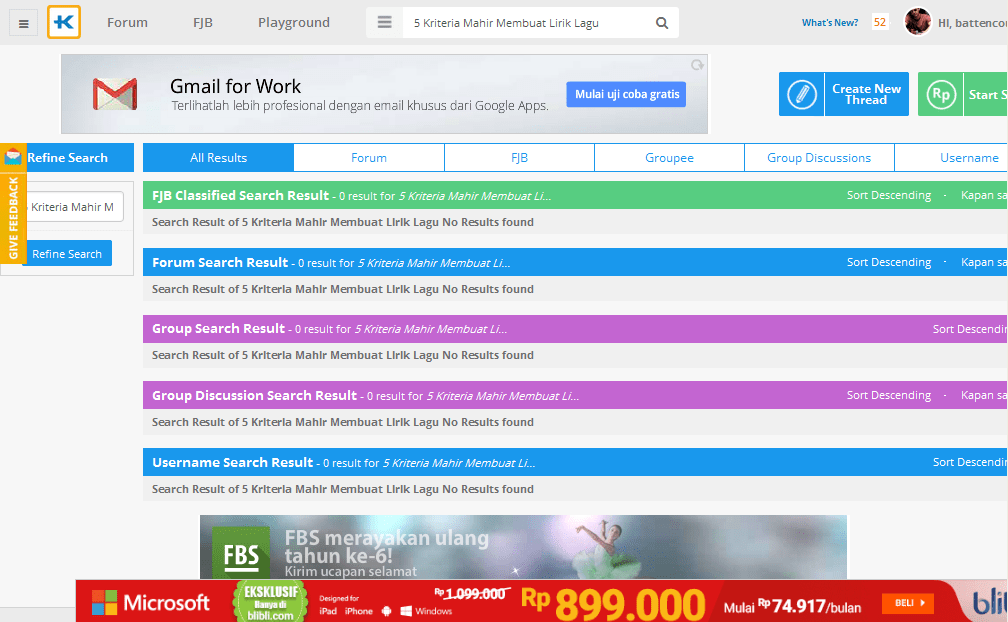Open Sort Descending in Group Discussion results
The width and height of the screenshot is (1008, 622).
tap(888, 395)
